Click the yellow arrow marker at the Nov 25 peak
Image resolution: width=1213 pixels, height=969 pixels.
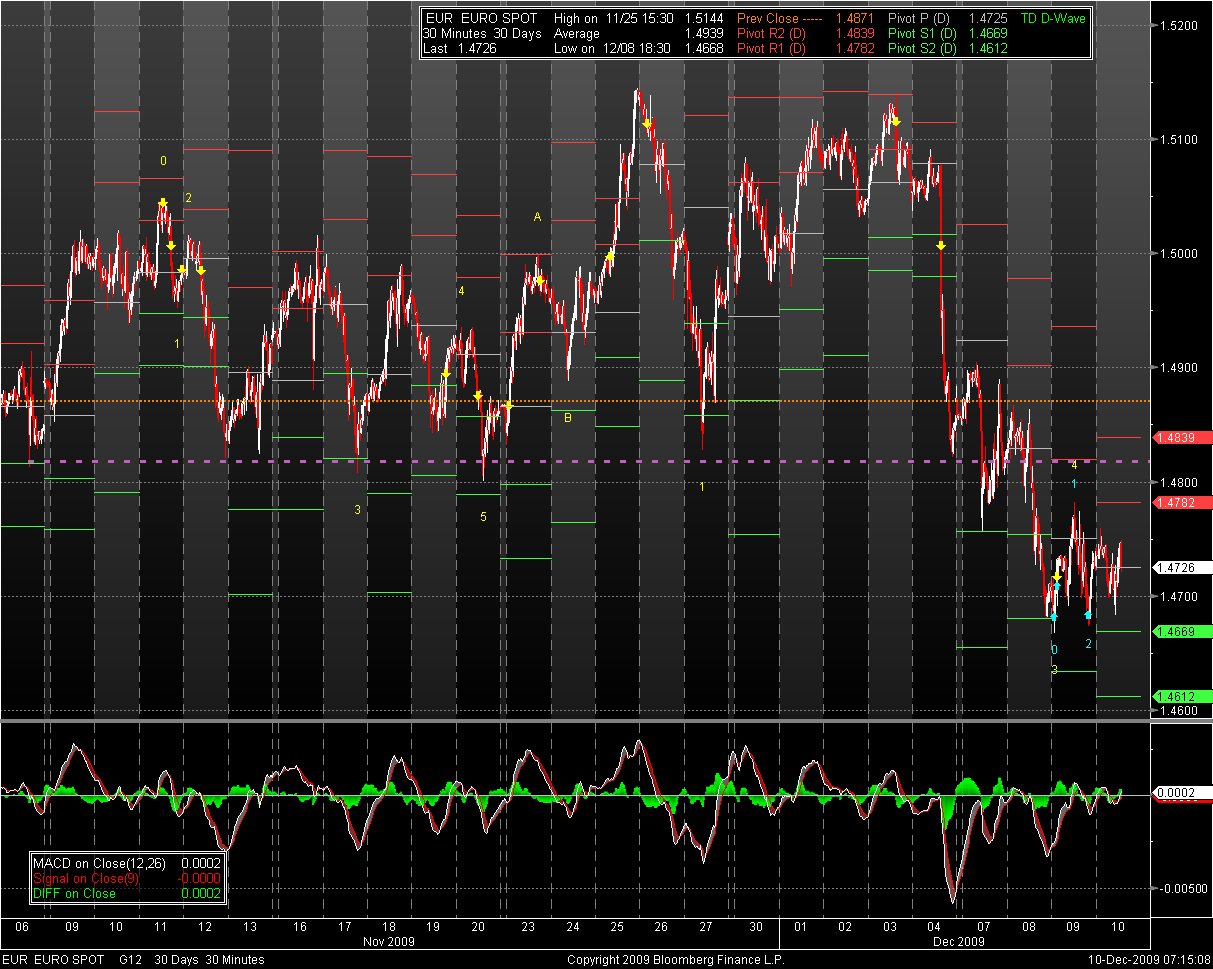[x=648, y=124]
